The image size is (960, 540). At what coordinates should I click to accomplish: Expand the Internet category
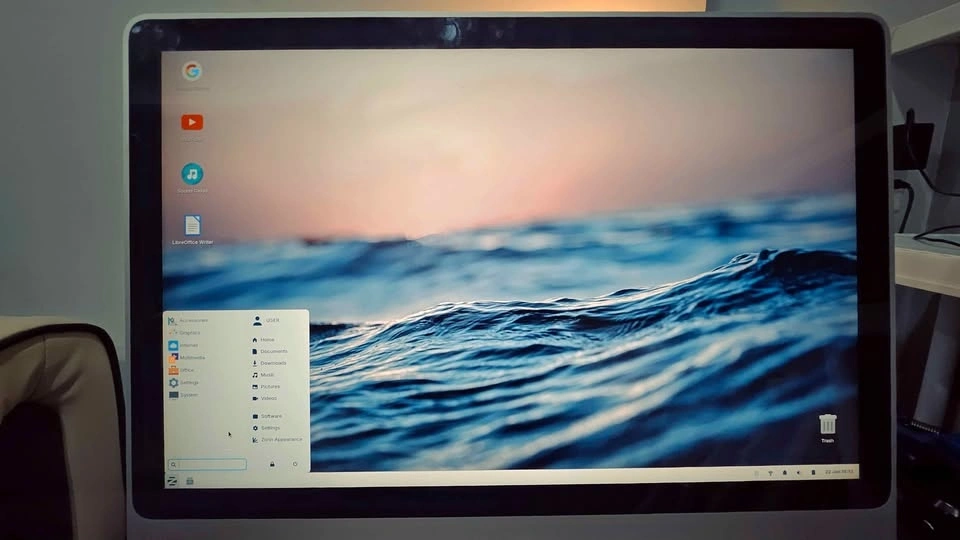tap(189, 345)
